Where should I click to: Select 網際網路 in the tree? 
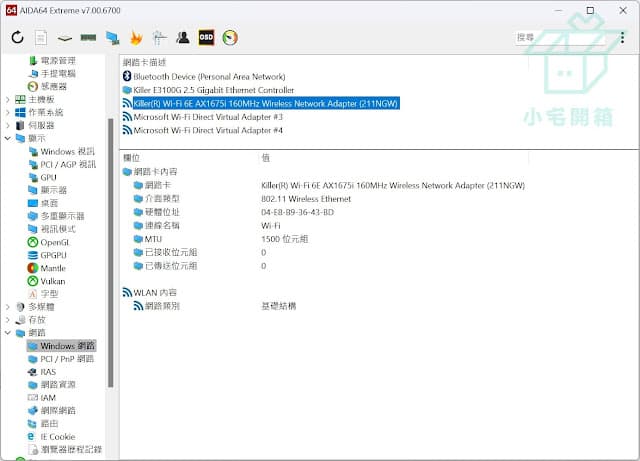pyautogui.click(x=58, y=411)
